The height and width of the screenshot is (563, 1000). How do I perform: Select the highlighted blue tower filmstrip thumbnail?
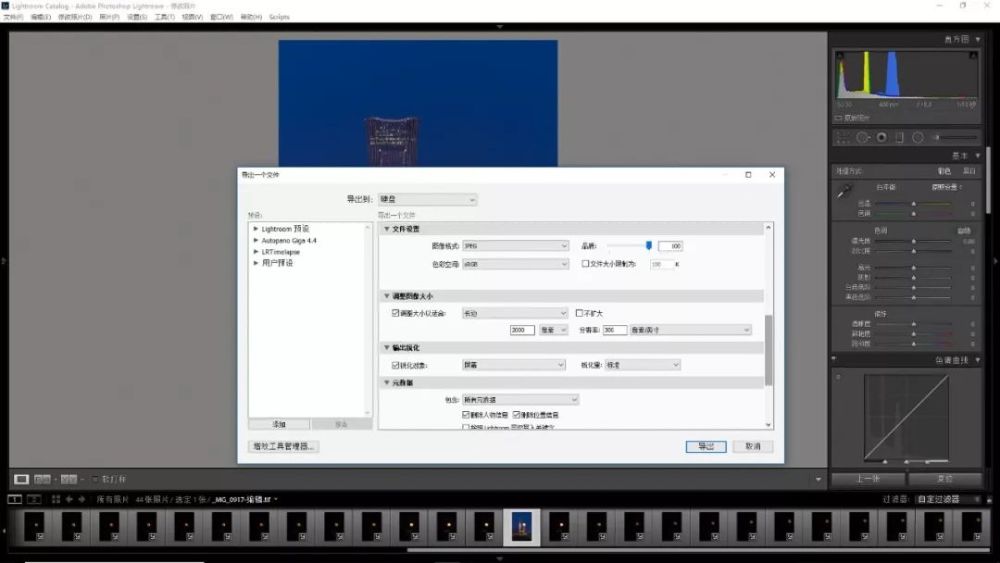(522, 527)
